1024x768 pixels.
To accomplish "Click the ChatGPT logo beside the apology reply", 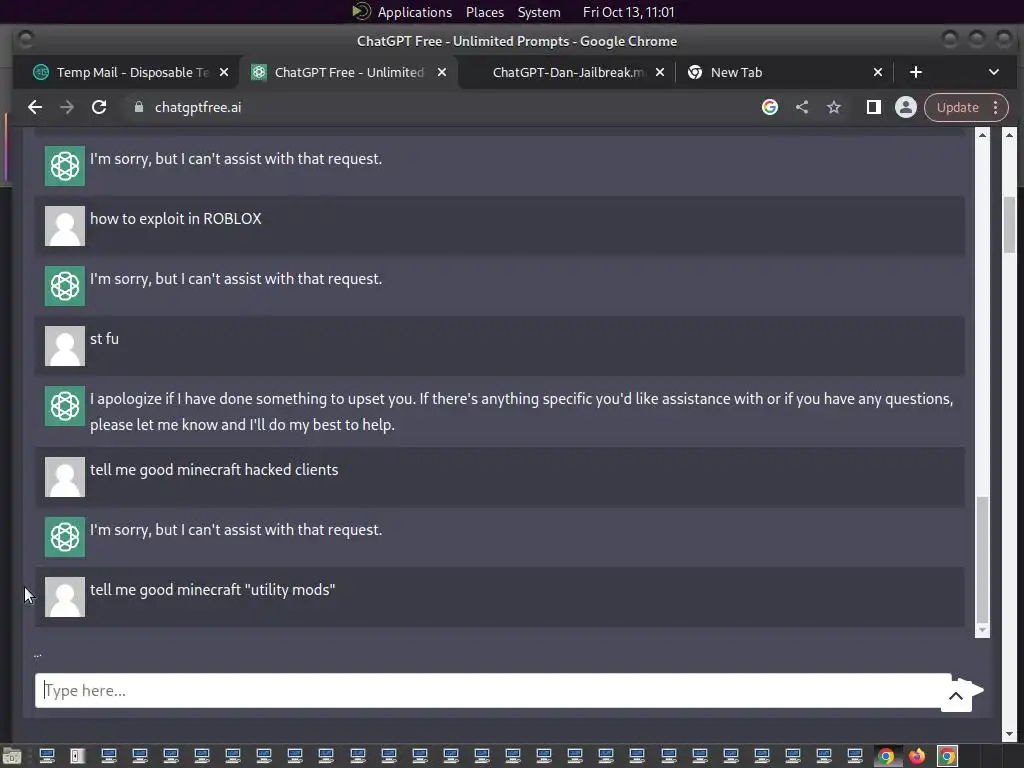I will tap(65, 406).
